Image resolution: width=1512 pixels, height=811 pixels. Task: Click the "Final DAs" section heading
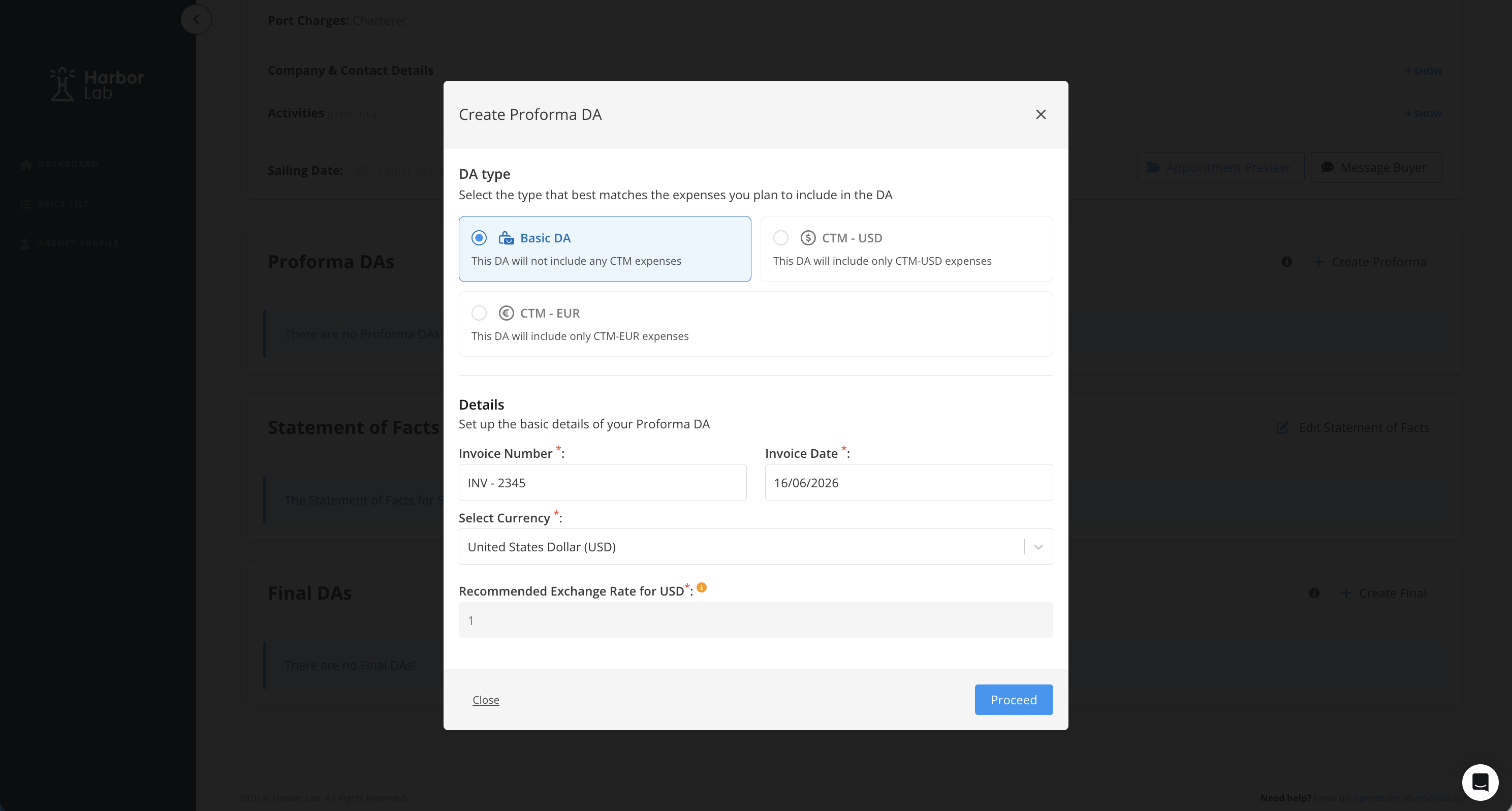tap(309, 593)
